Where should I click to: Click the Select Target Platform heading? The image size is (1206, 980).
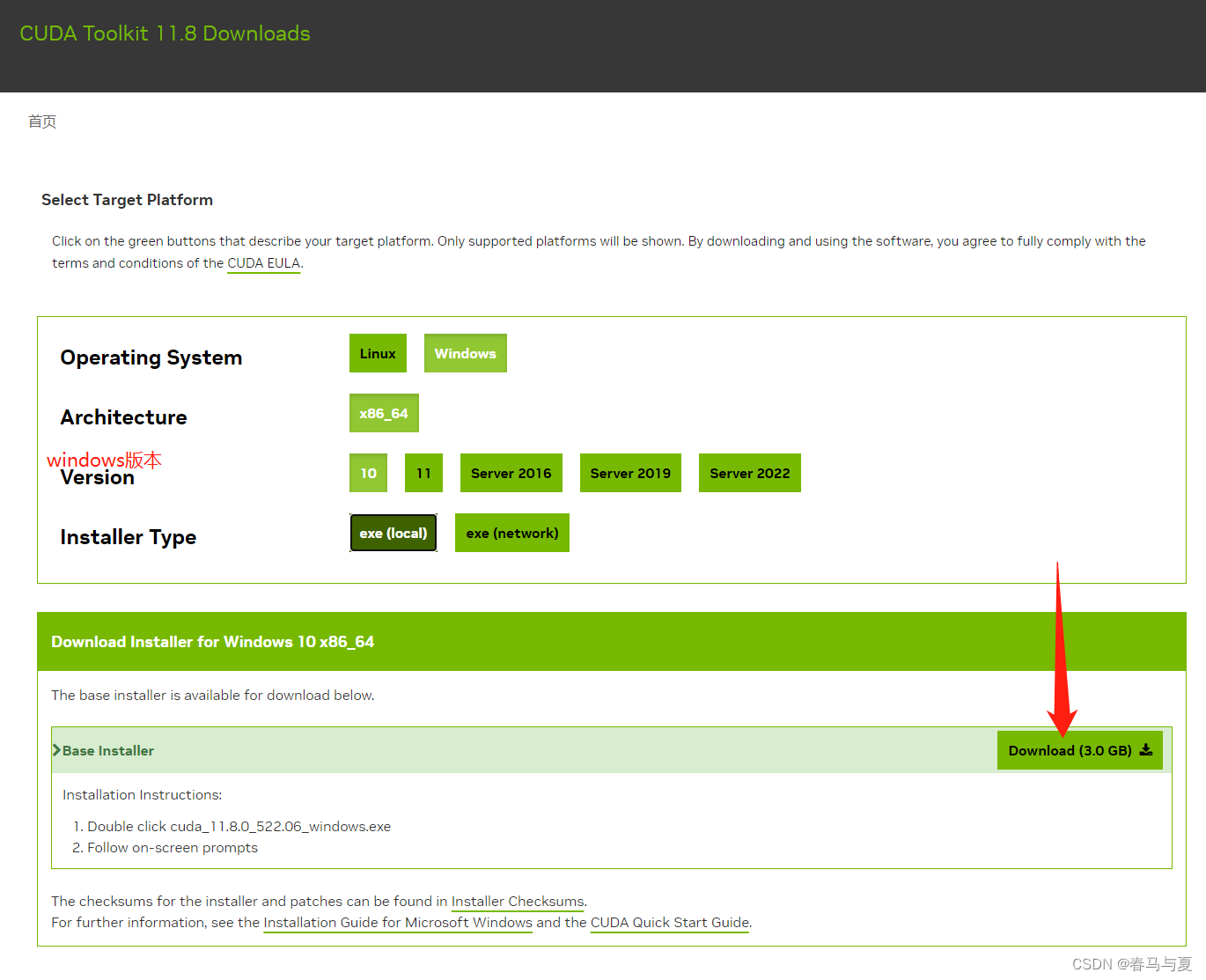click(127, 200)
